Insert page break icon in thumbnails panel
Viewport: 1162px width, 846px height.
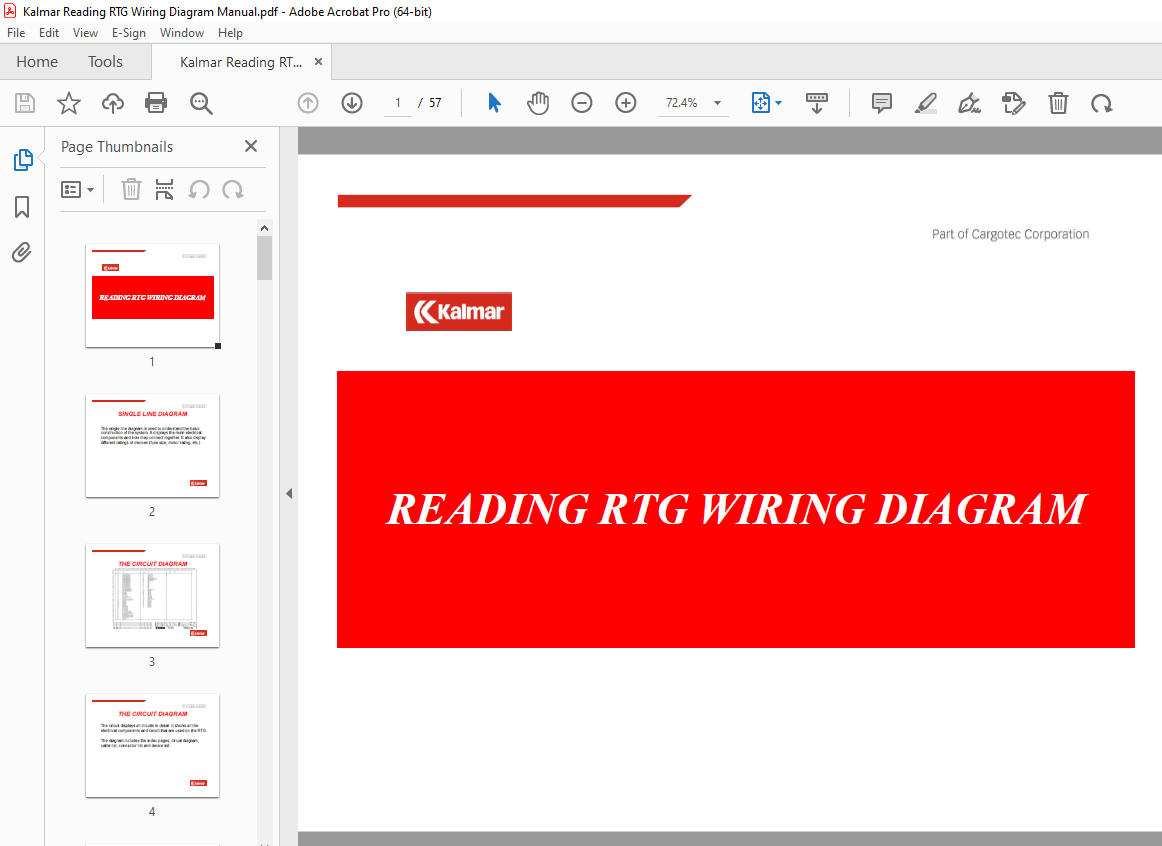click(x=165, y=190)
